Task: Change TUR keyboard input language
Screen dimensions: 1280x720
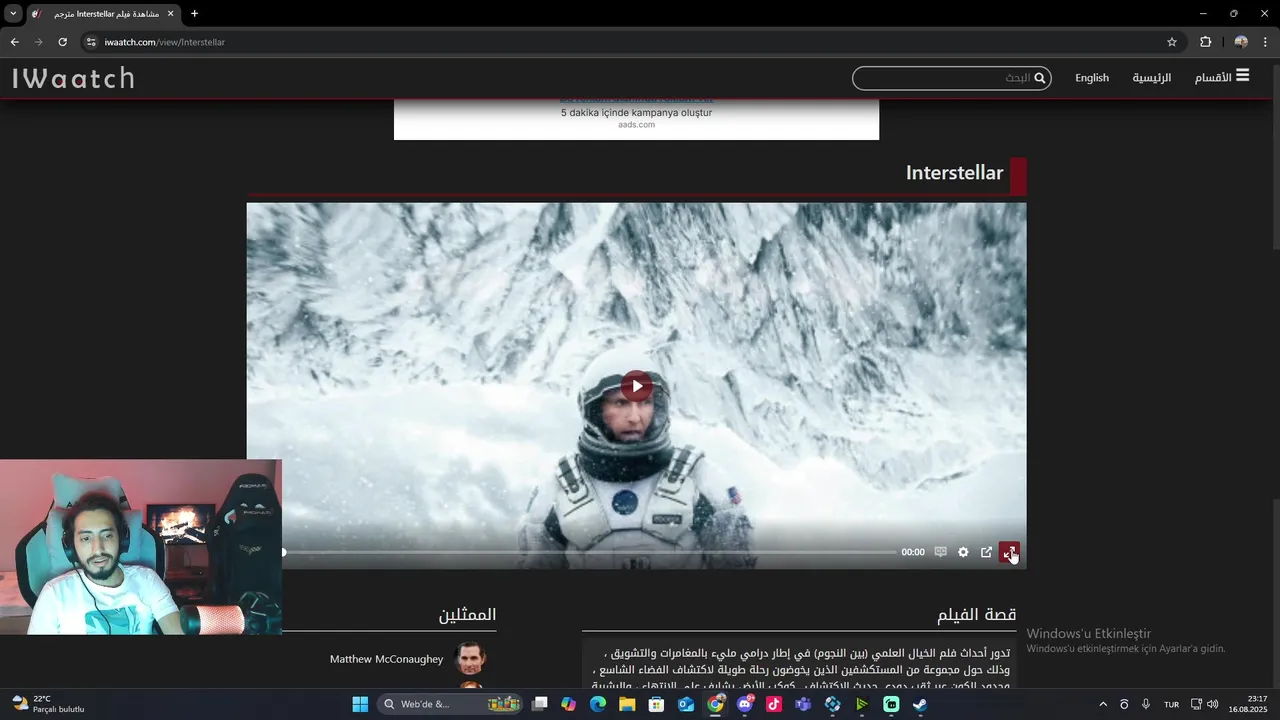Action: [x=1171, y=704]
